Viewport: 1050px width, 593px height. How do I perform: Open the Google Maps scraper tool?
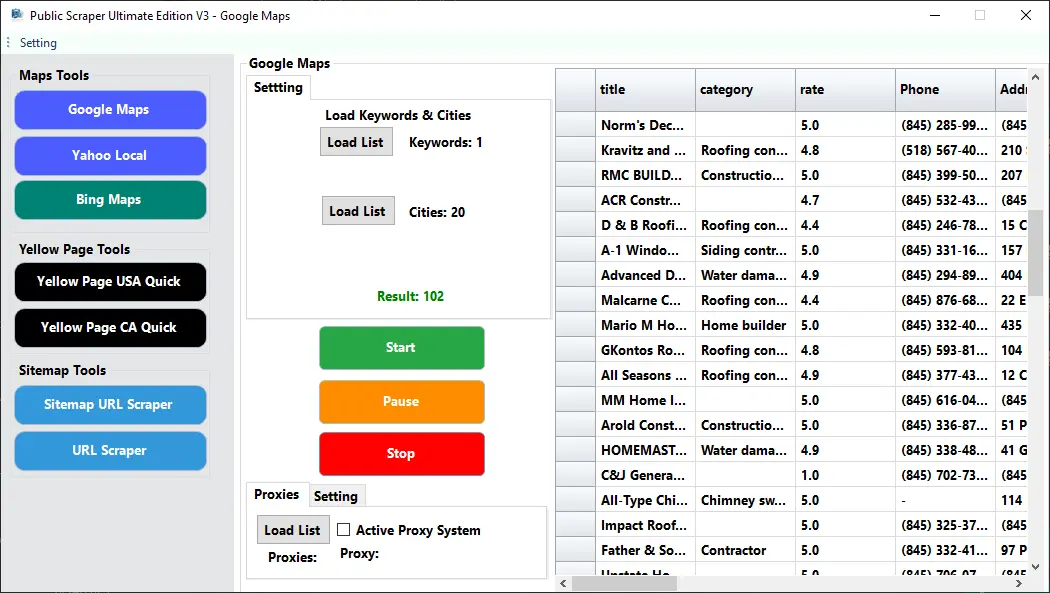110,110
